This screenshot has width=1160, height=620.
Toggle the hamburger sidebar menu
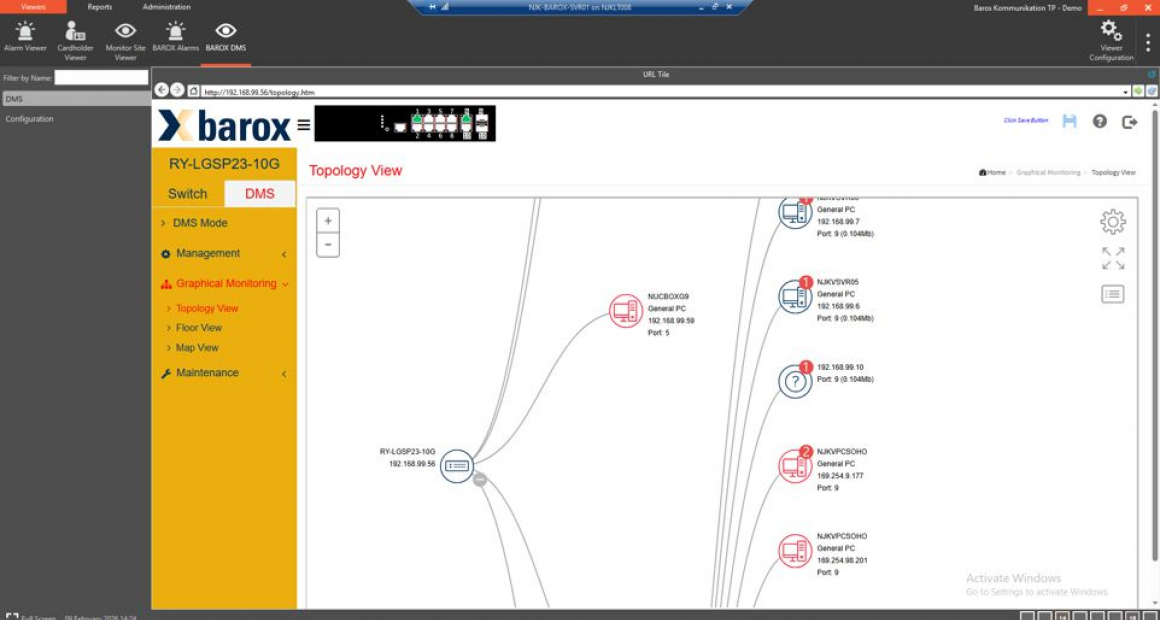[304, 125]
